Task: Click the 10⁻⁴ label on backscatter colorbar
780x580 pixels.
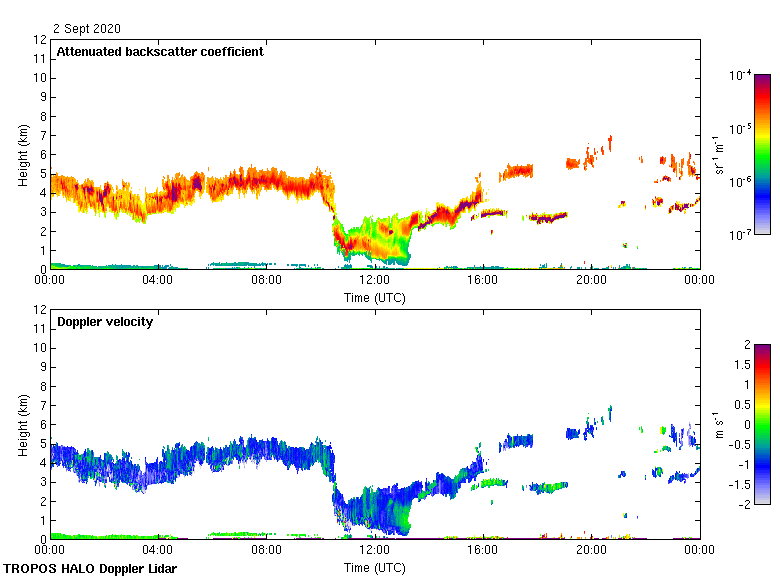Action: pos(741,76)
